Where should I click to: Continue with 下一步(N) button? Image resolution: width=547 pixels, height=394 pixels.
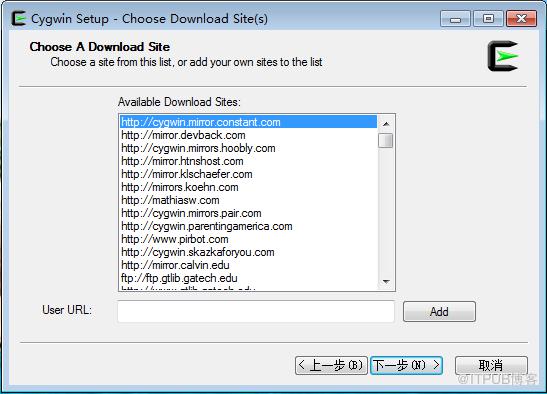click(406, 365)
